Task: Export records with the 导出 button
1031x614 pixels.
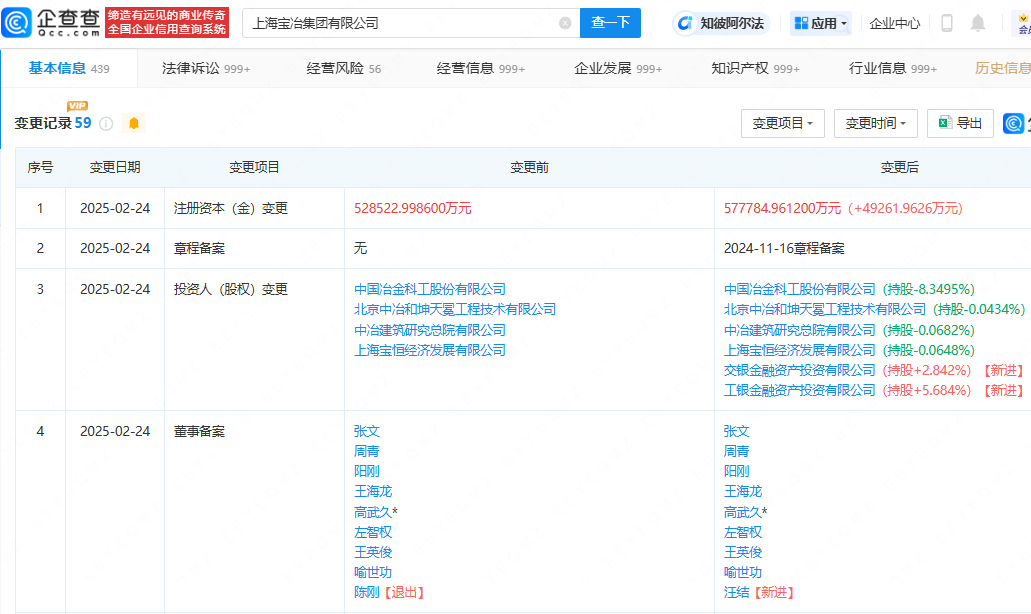Action: point(960,124)
